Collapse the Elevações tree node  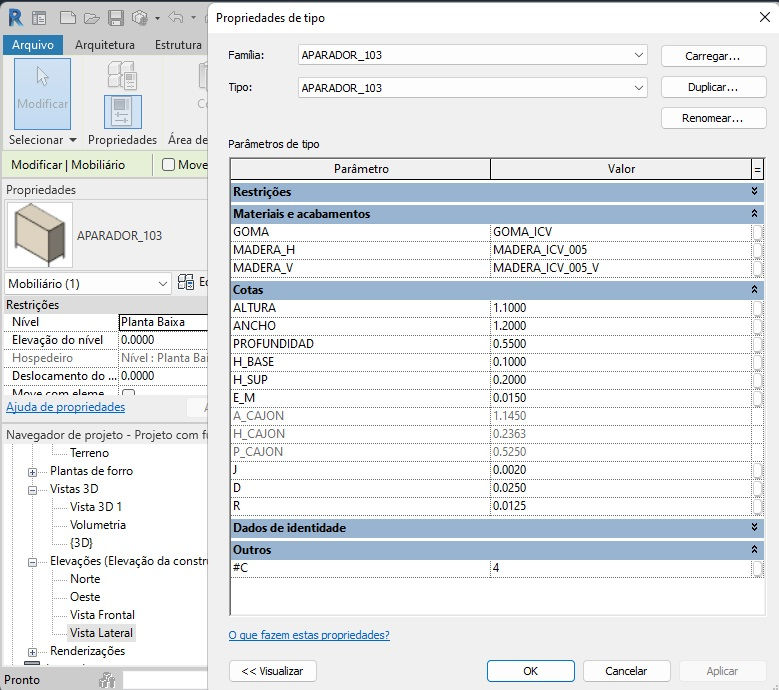click(x=32, y=562)
